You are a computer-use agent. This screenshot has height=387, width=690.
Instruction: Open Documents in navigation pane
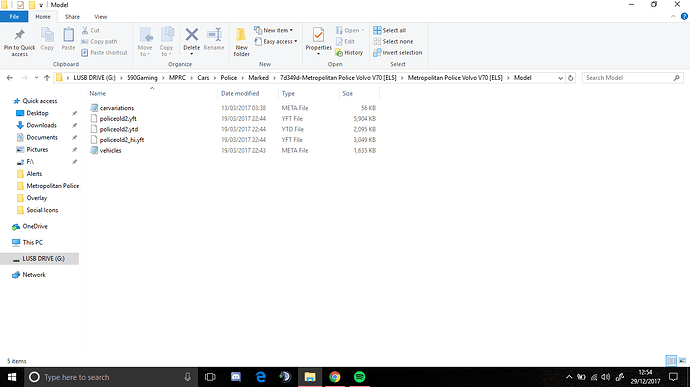tap(42, 137)
